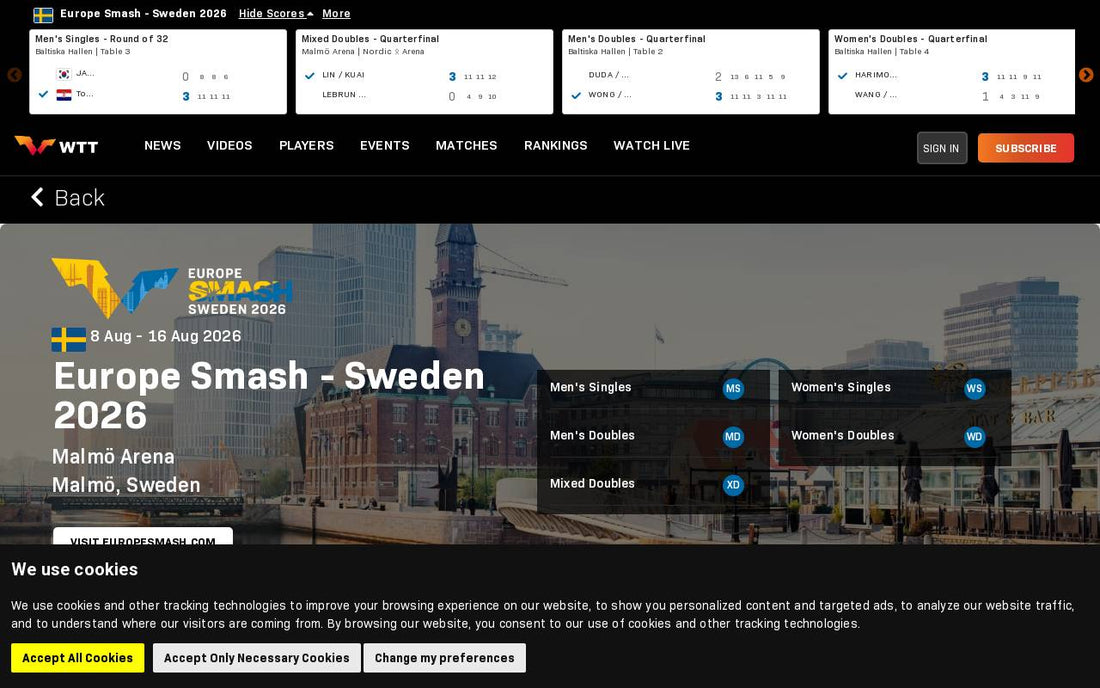Viewport: 1100px width, 688px height.
Task: Click the DUDA player name
Action: (608, 75)
